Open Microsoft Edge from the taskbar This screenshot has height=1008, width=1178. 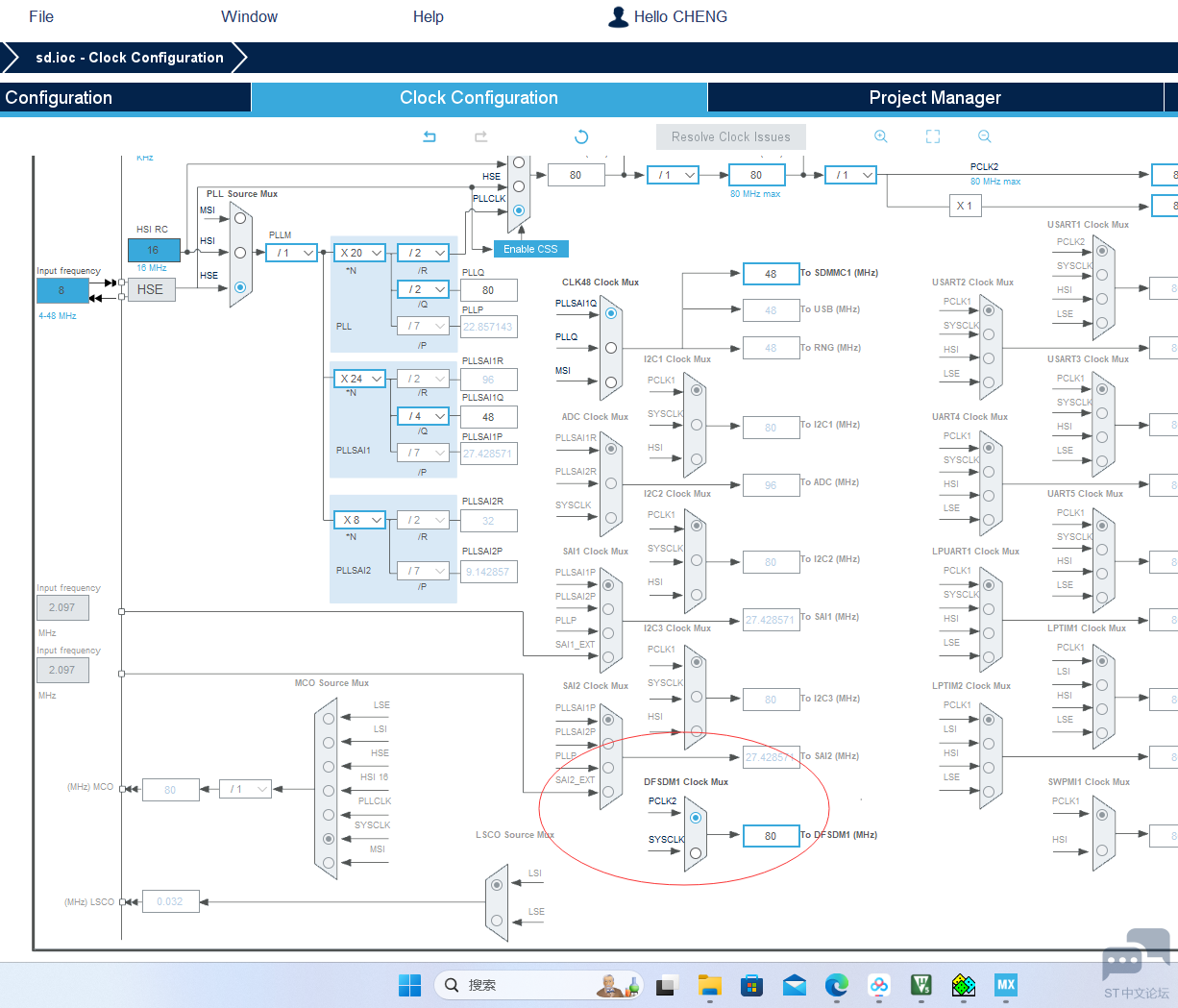[837, 985]
